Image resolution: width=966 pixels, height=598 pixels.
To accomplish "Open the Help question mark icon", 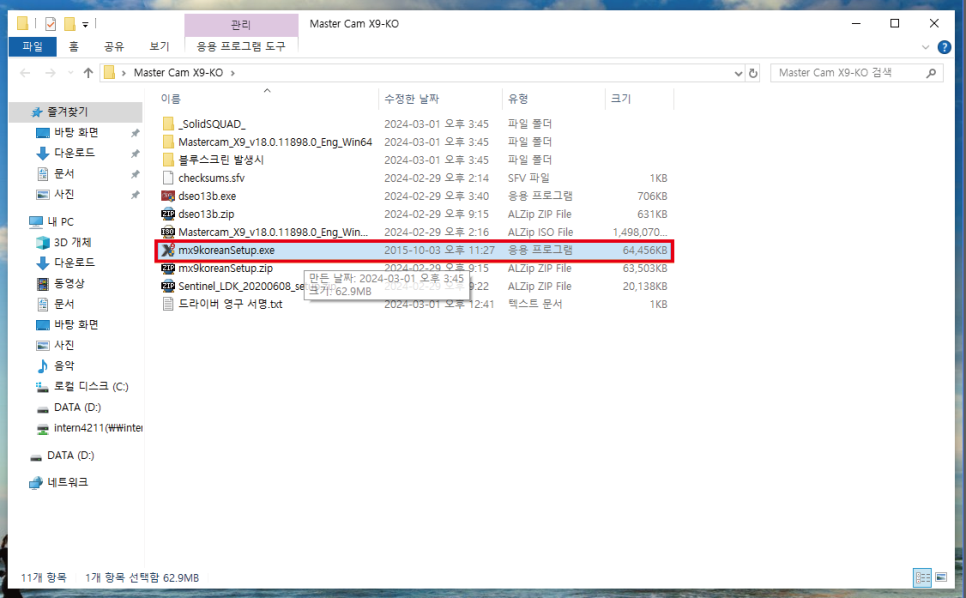I will click(x=944, y=47).
